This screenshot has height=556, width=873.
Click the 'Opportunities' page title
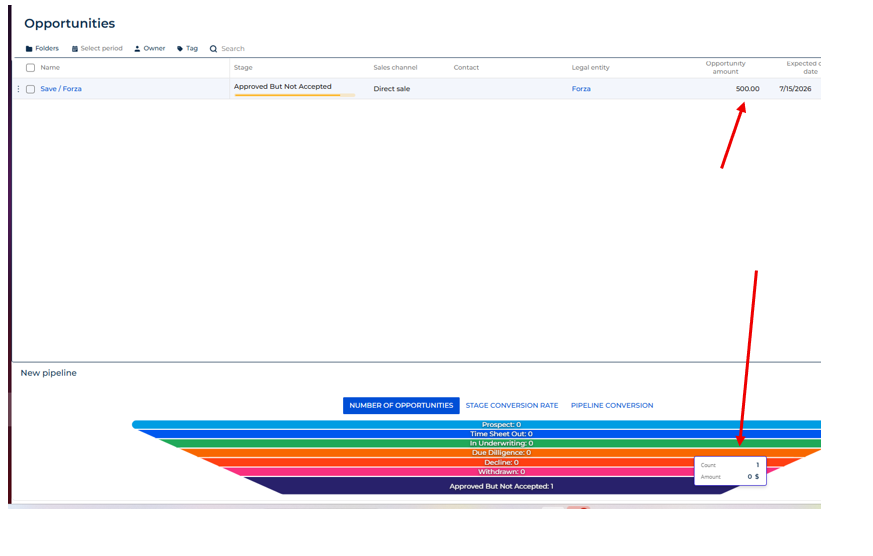tap(70, 23)
